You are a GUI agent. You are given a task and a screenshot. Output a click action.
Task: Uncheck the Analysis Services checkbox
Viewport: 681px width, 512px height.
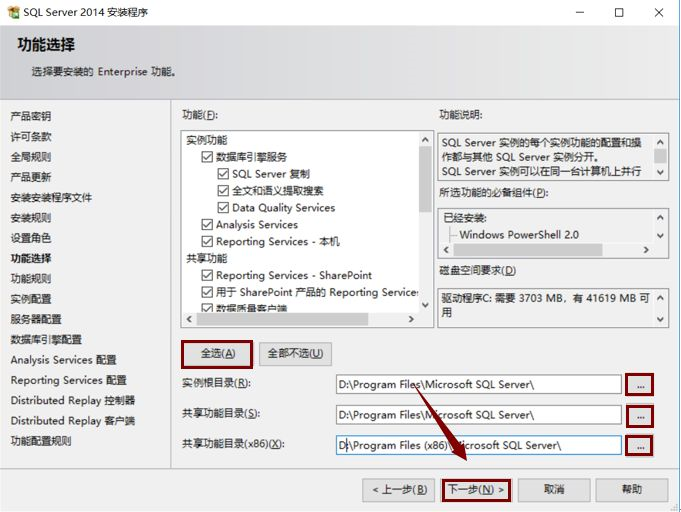pyautogui.click(x=207, y=225)
